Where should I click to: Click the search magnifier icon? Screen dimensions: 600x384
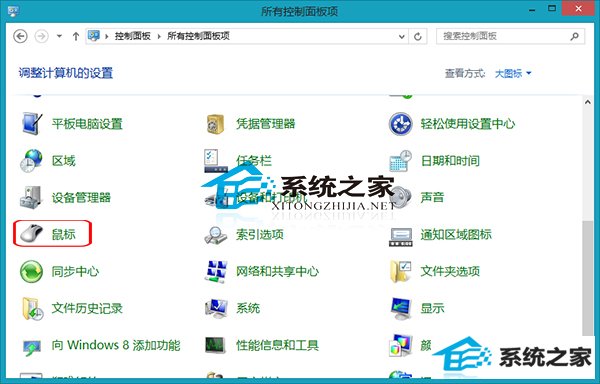(574, 36)
